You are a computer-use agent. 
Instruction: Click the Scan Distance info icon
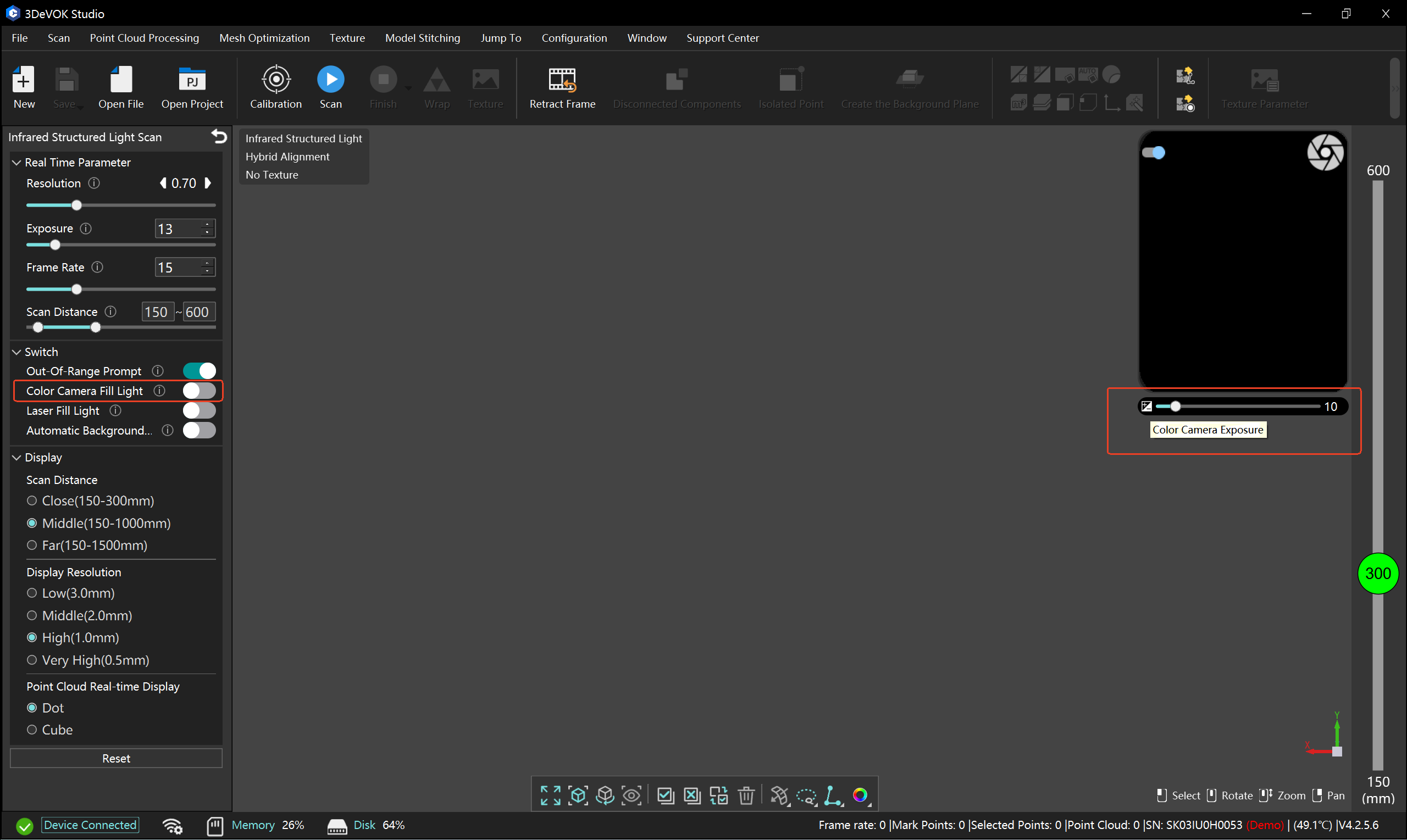pyautogui.click(x=110, y=312)
